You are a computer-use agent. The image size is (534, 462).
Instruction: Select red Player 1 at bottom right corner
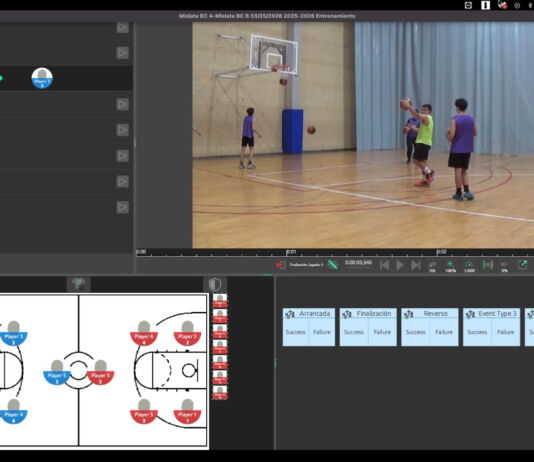[x=187, y=411]
